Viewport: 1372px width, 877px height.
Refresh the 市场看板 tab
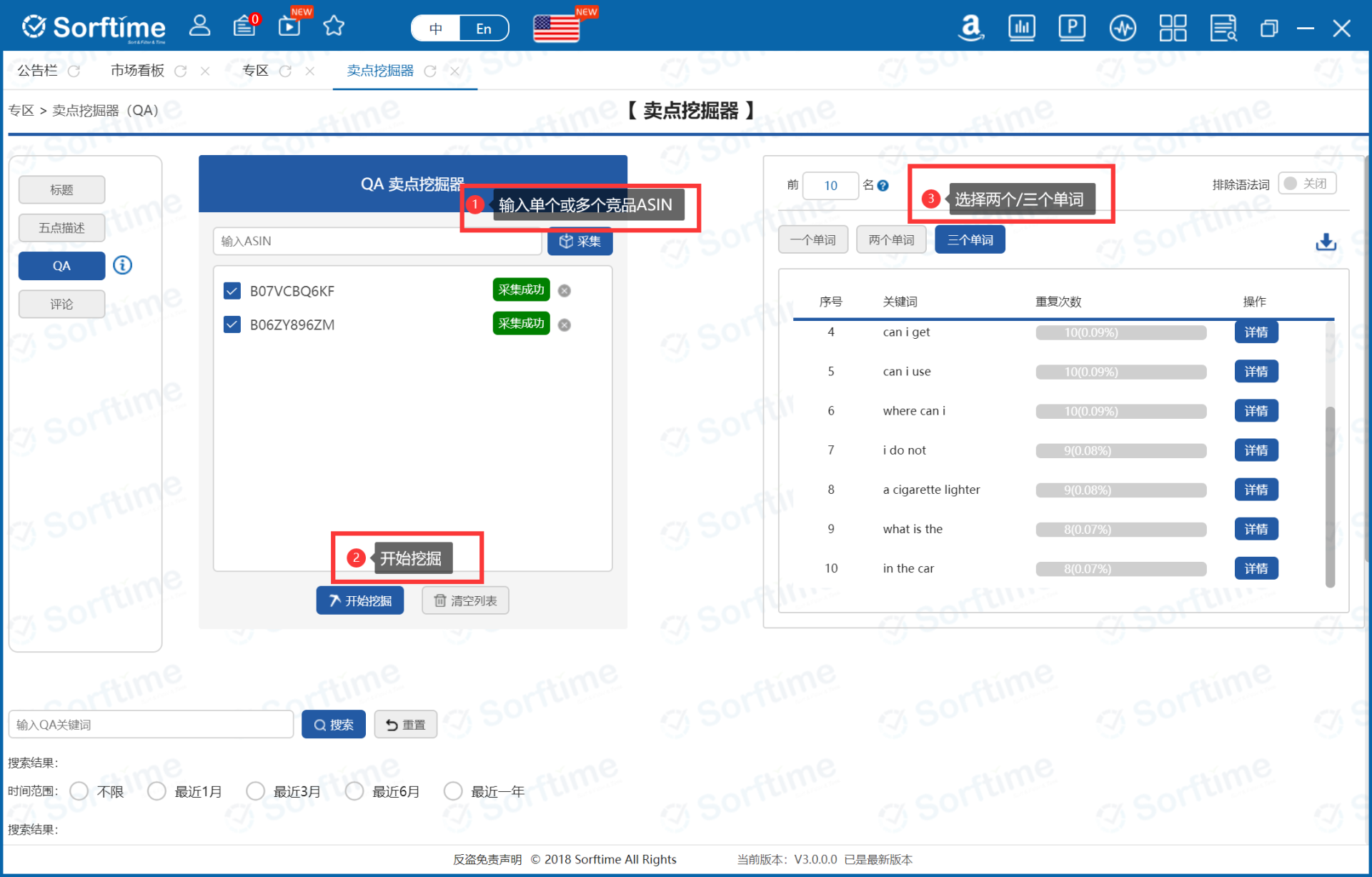pos(181,71)
